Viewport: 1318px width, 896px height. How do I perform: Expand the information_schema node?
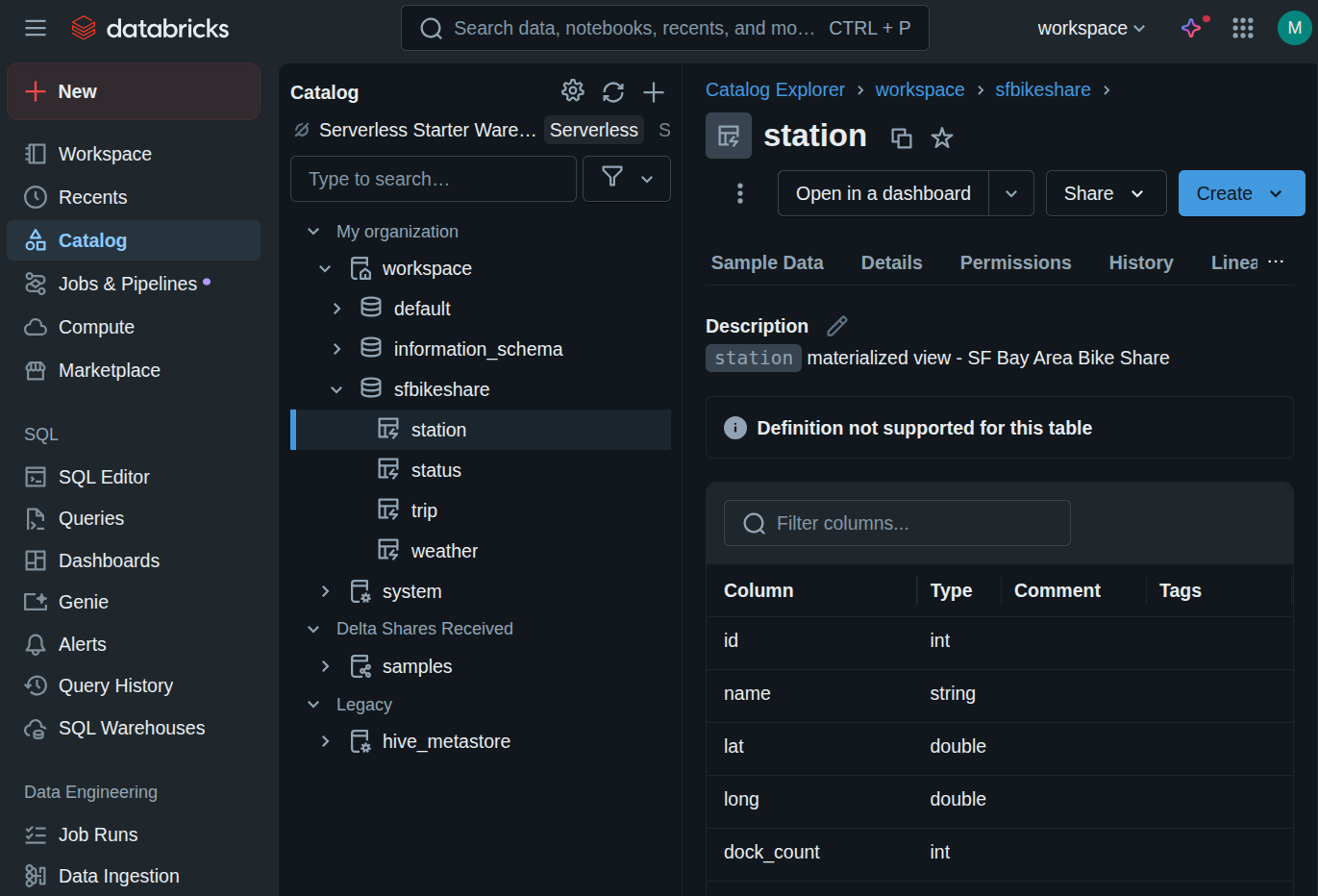[x=336, y=349]
